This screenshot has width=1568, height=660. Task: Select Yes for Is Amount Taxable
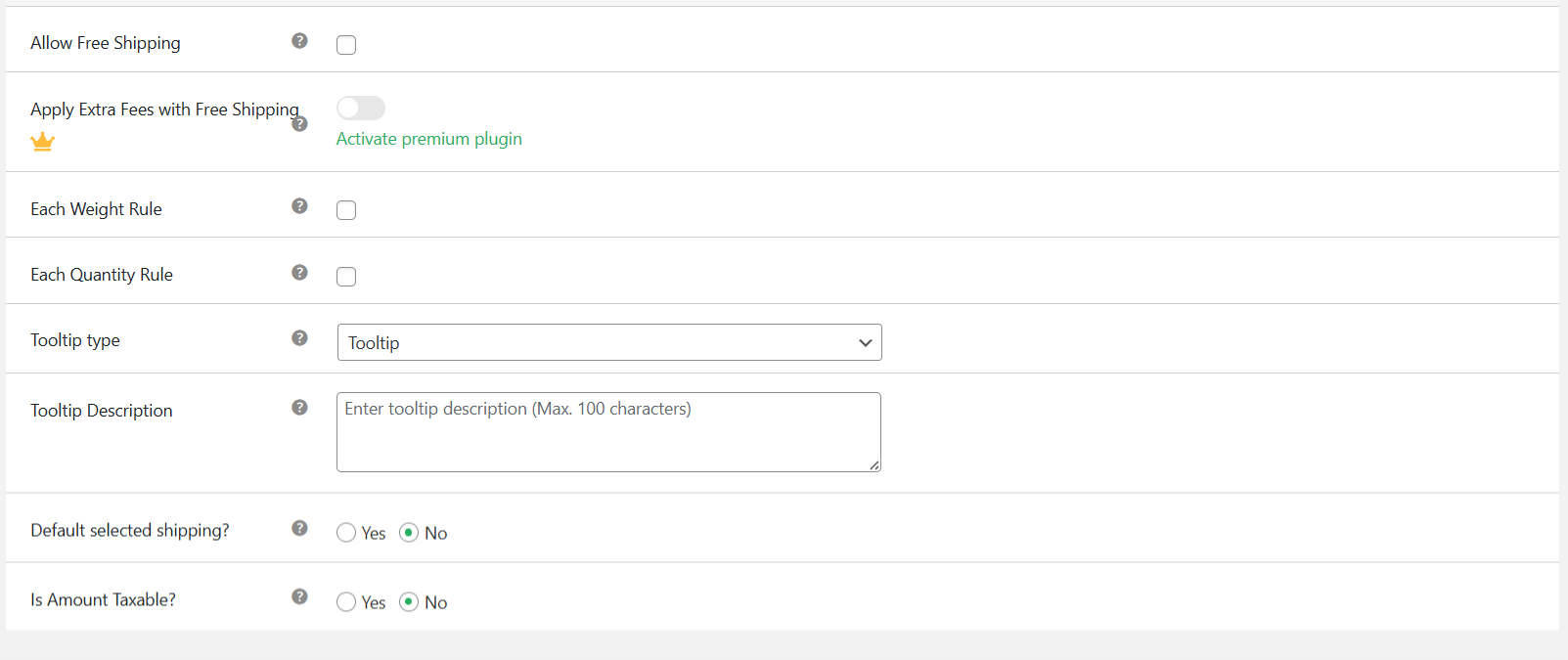coord(345,602)
